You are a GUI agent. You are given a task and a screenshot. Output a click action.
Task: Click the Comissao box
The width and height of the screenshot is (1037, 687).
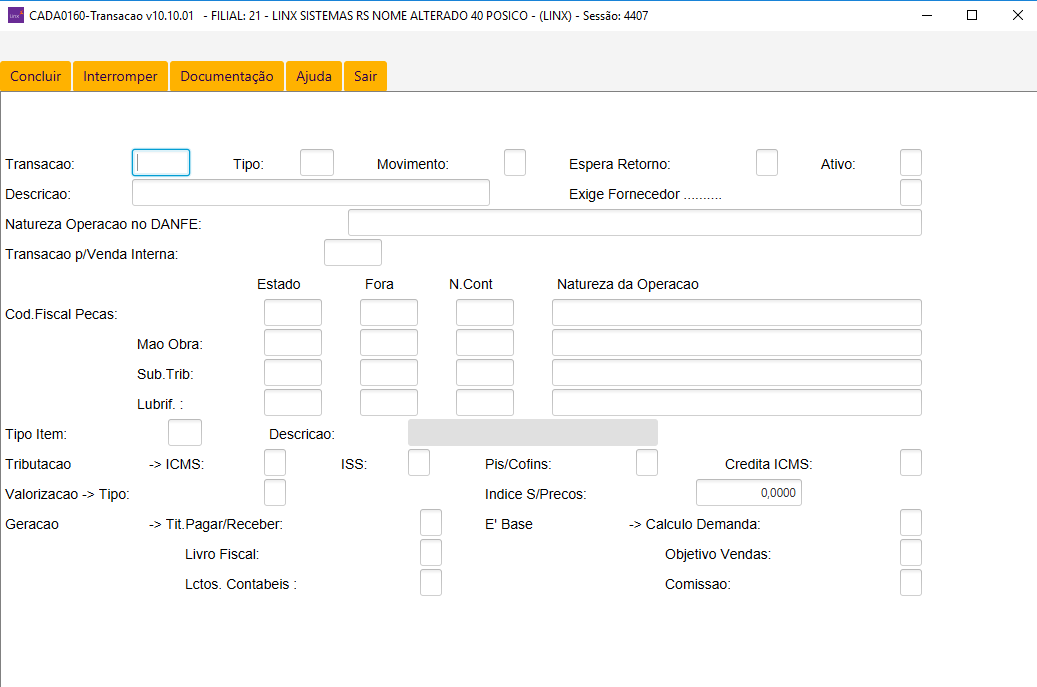911,583
